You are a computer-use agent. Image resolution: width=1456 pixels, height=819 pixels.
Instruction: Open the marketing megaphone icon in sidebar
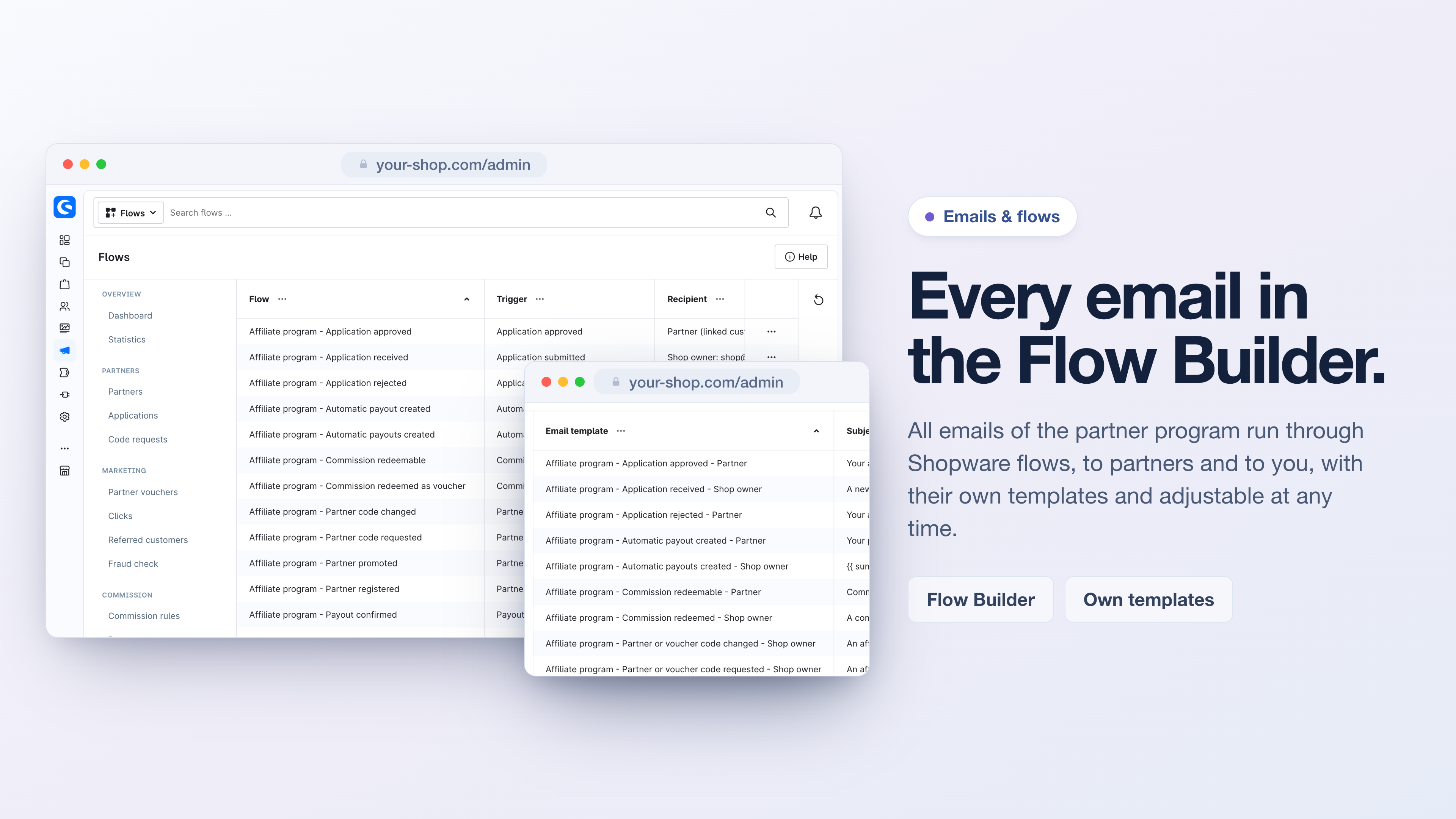point(64,350)
